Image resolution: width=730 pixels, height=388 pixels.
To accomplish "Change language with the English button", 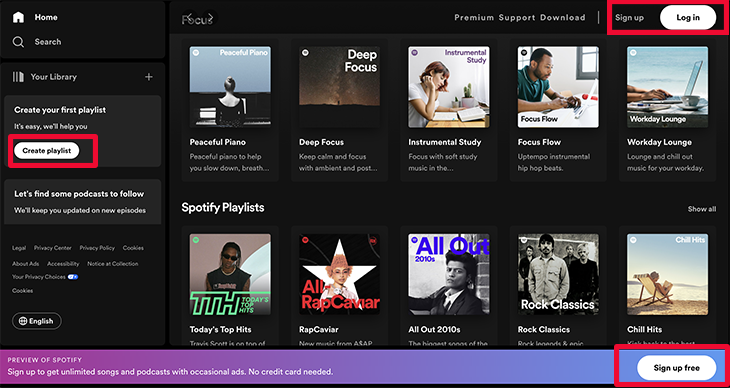I will (x=37, y=321).
